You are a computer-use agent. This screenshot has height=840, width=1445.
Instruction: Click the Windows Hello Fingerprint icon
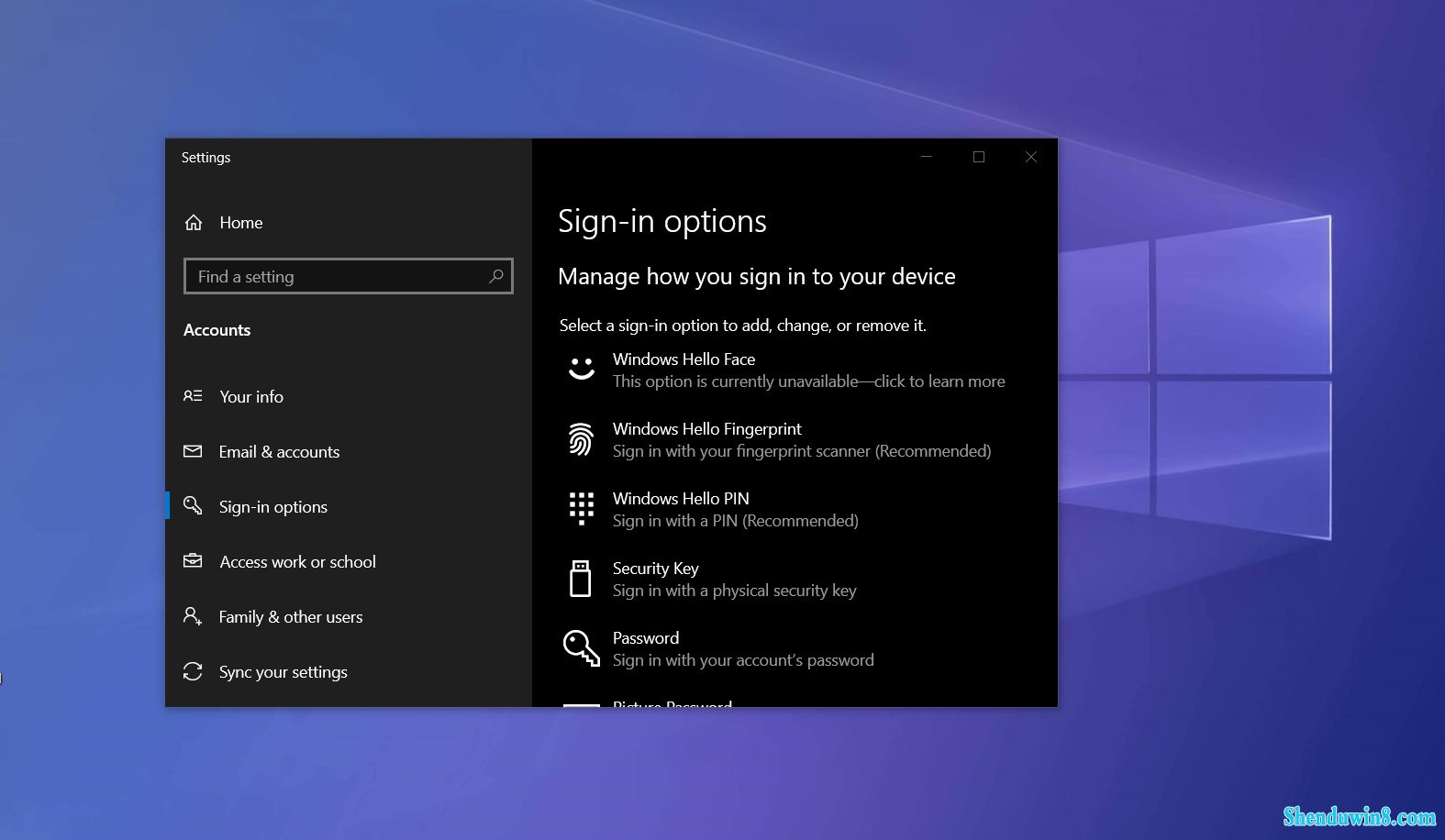pyautogui.click(x=581, y=439)
